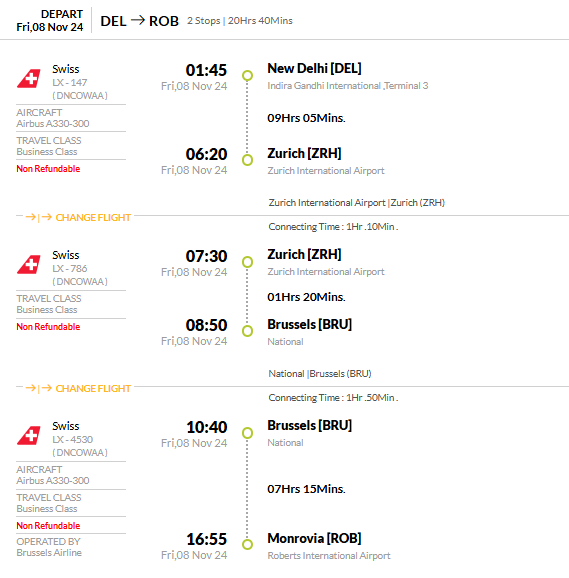Click Non Refundable under flight LX-786
This screenshot has width=569, height=578.
pyautogui.click(x=48, y=327)
